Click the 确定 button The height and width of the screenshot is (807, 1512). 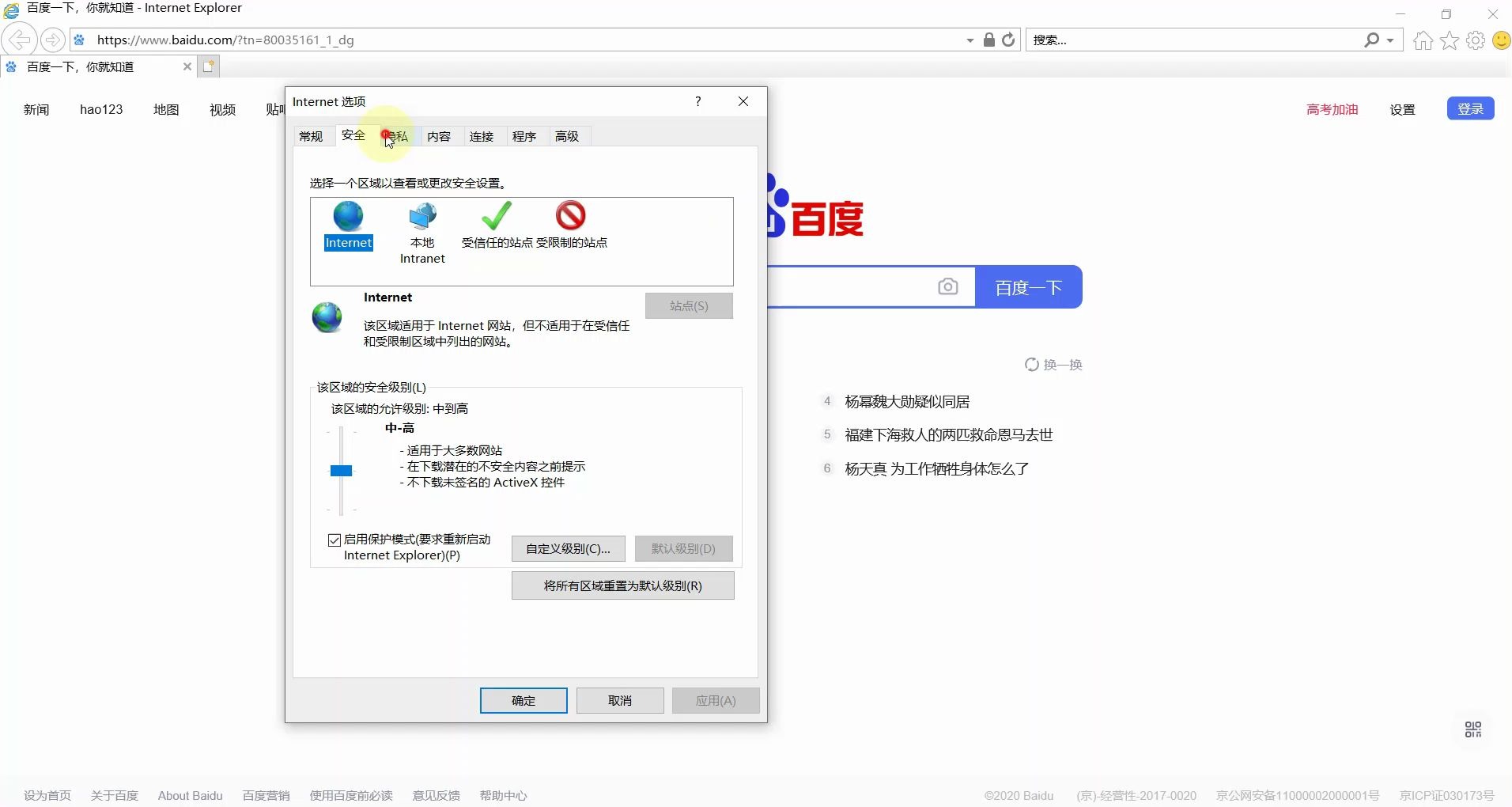[524, 700]
